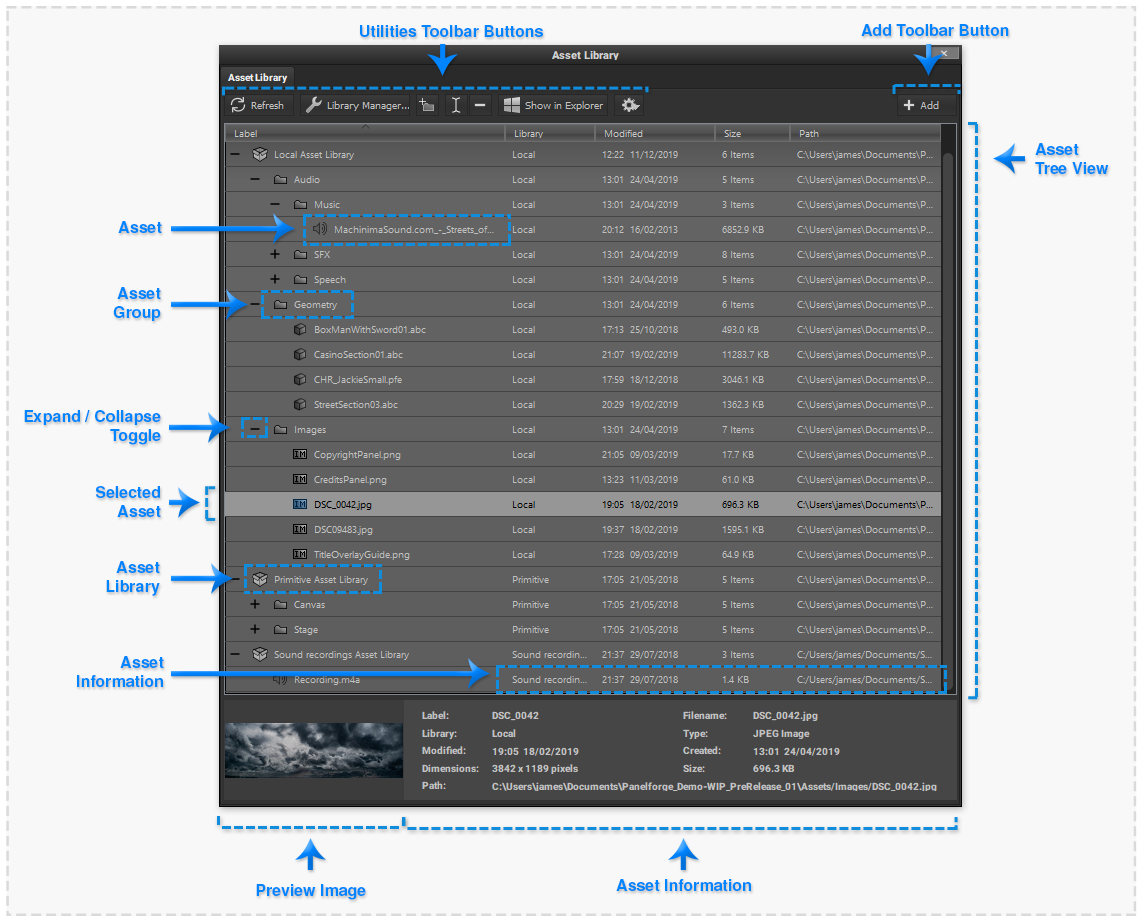Viewport: 1143px width, 923px height.
Task: Click the speaker icon beside MachinimaSound asset
Action: click(x=319, y=230)
